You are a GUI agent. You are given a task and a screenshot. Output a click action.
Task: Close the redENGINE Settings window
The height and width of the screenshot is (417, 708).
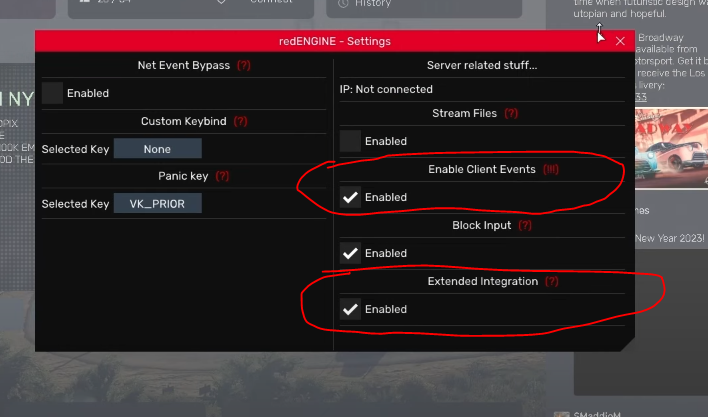click(x=620, y=41)
